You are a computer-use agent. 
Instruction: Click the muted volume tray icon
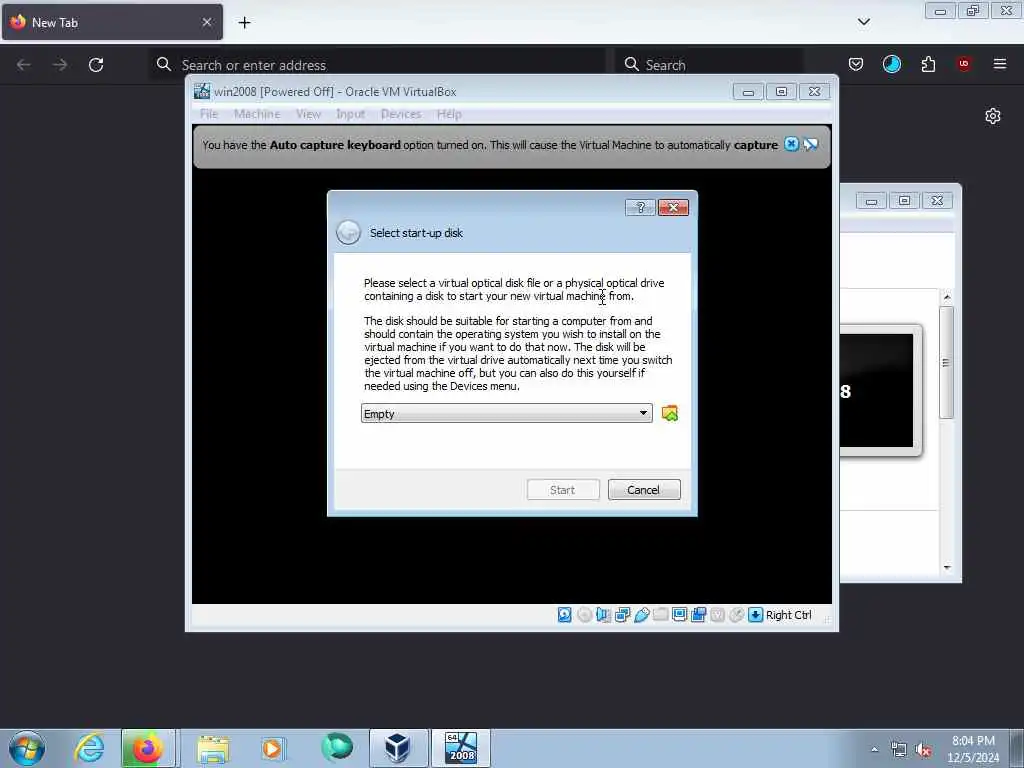tap(923, 750)
